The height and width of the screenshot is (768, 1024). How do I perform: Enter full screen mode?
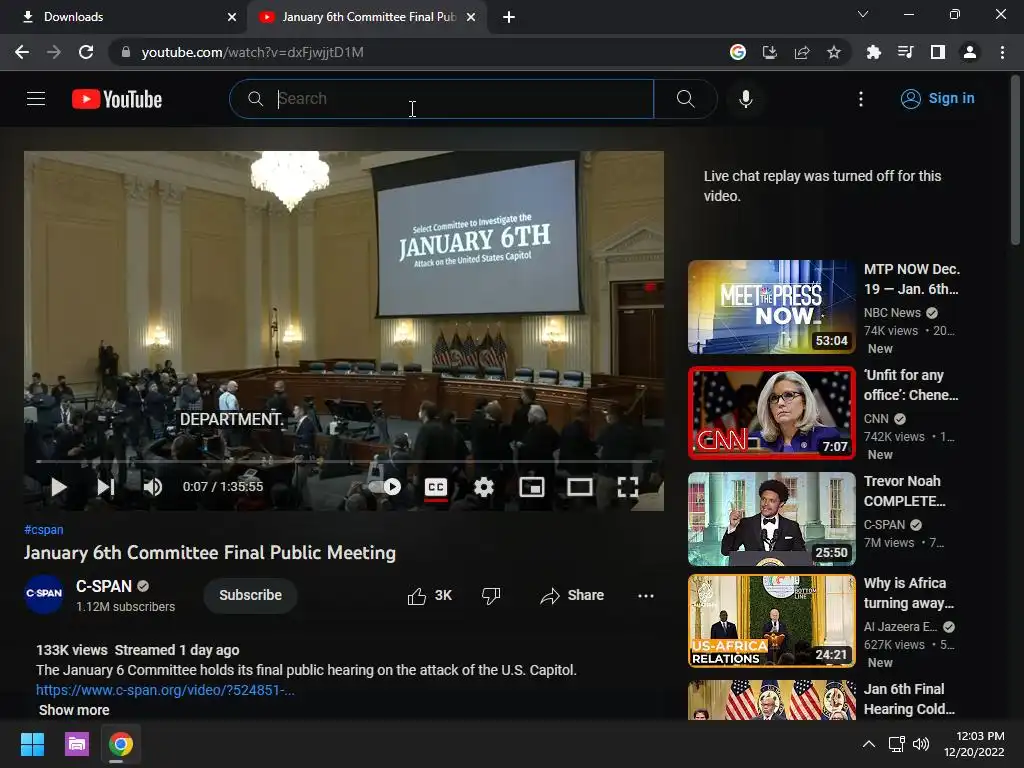click(x=628, y=487)
